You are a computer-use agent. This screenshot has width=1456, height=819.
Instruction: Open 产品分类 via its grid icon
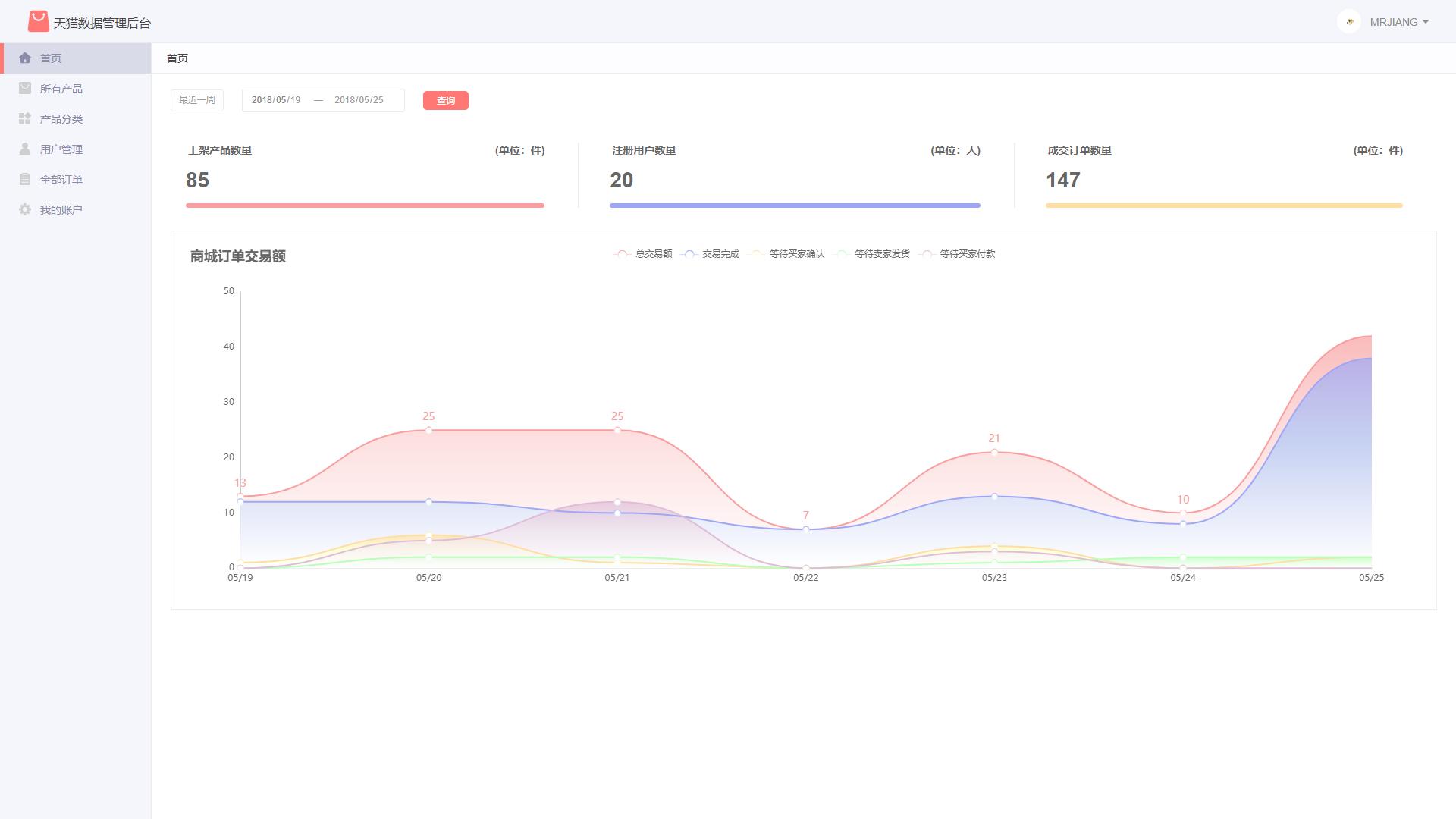click(25, 118)
